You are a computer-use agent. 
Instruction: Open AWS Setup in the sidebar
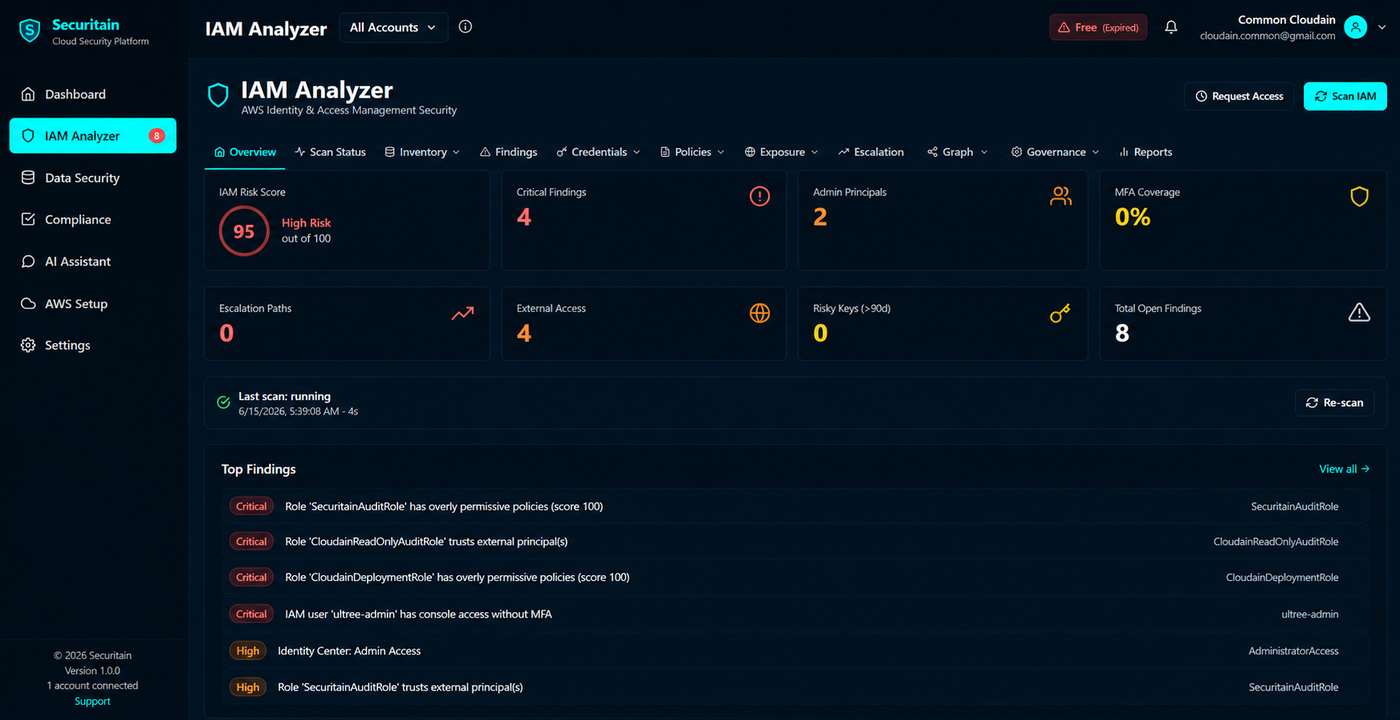[x=93, y=304]
